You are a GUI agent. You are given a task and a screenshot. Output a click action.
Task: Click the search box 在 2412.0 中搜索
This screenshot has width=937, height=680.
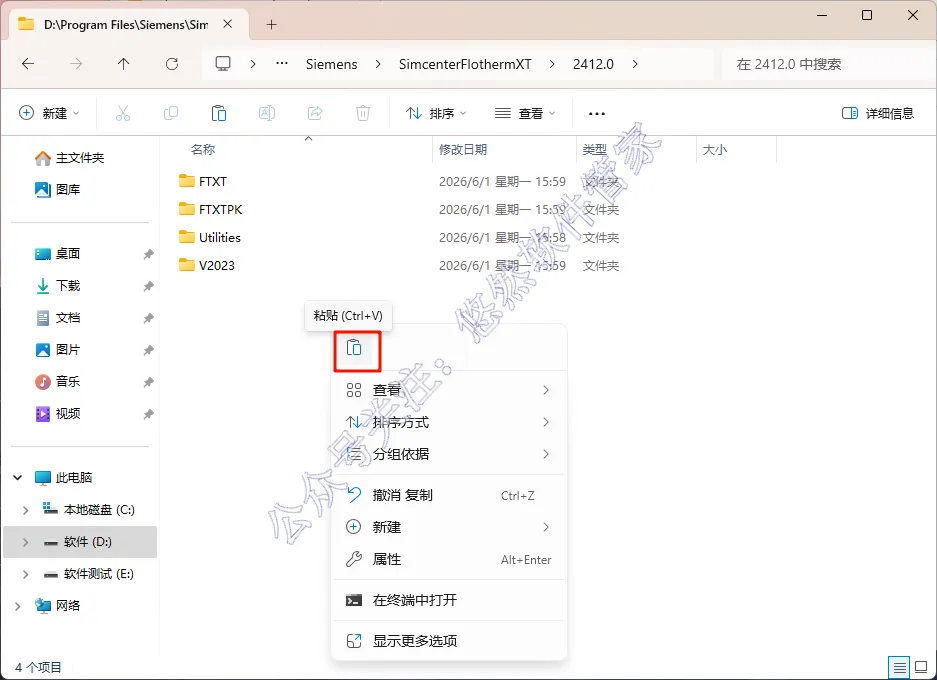tap(828, 64)
